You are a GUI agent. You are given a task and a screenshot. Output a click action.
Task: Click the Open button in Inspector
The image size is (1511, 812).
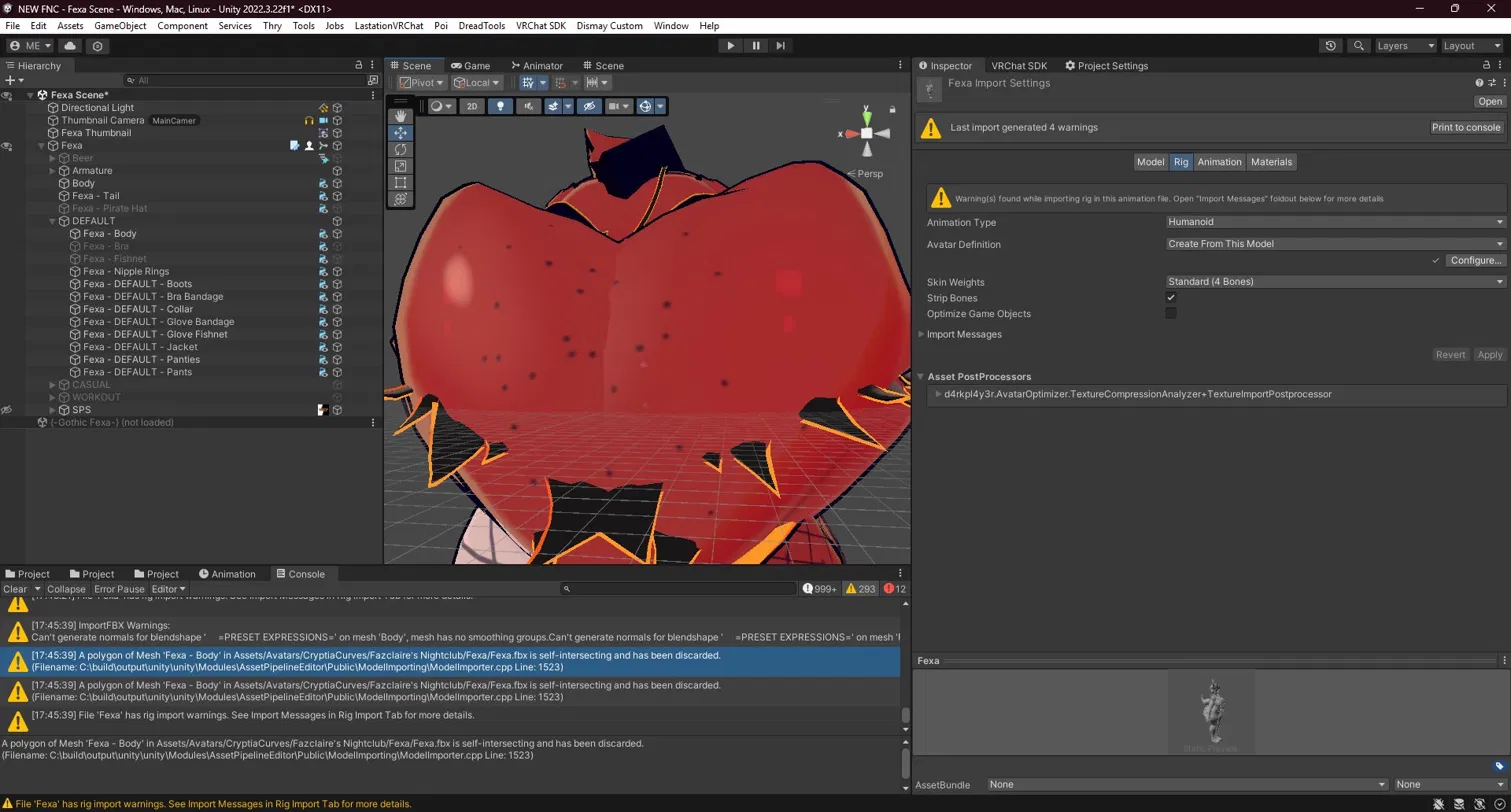1490,102
